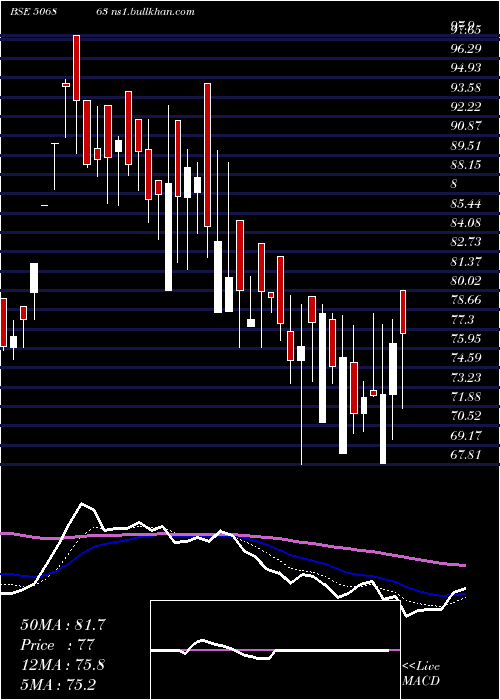This screenshot has height=700, width=500.
Task: Click the 50MA : 81.7 readout
Action: [63, 625]
